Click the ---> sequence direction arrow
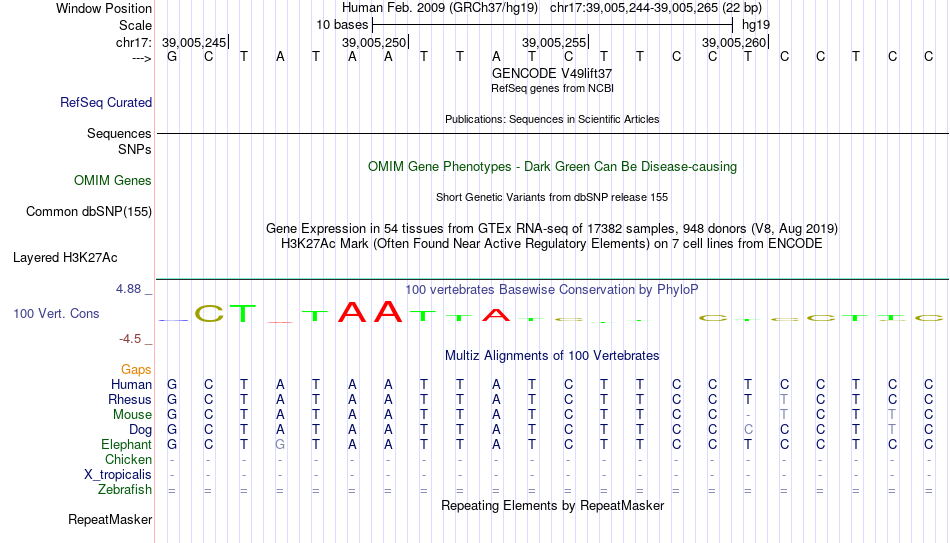The image size is (950, 543). [x=141, y=58]
